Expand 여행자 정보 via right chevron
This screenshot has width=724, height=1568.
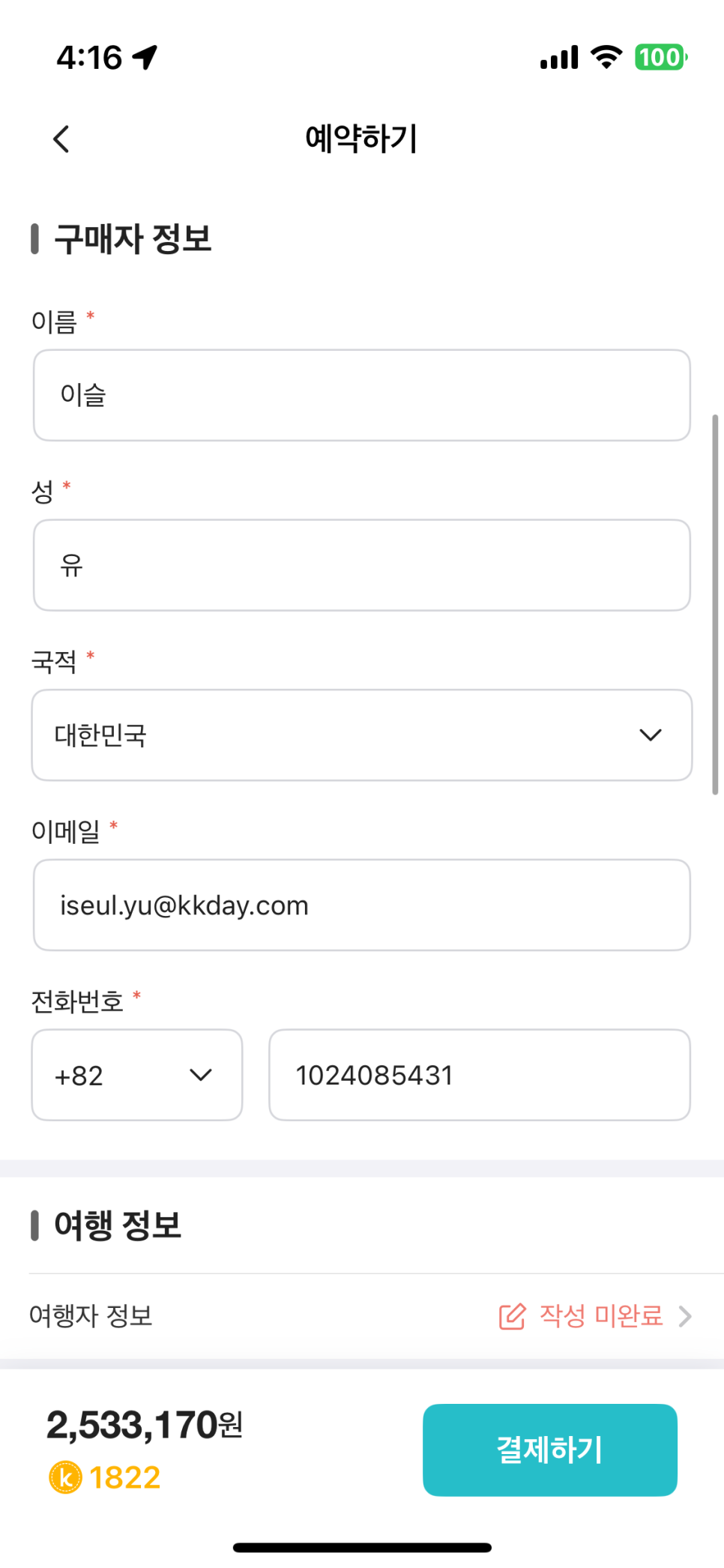[684, 1316]
